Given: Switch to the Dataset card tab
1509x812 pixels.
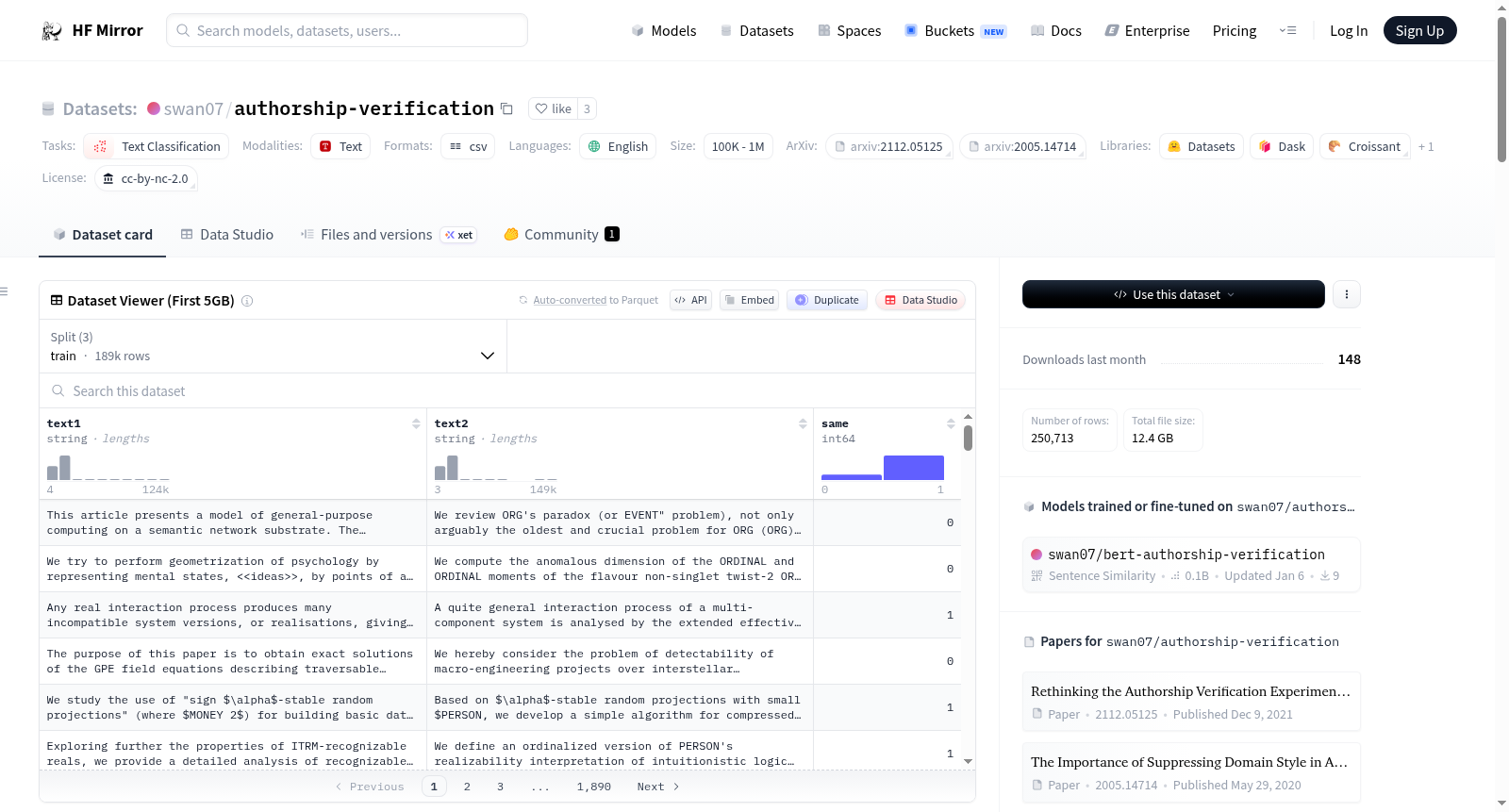Looking at the screenshot, I should pos(102,235).
